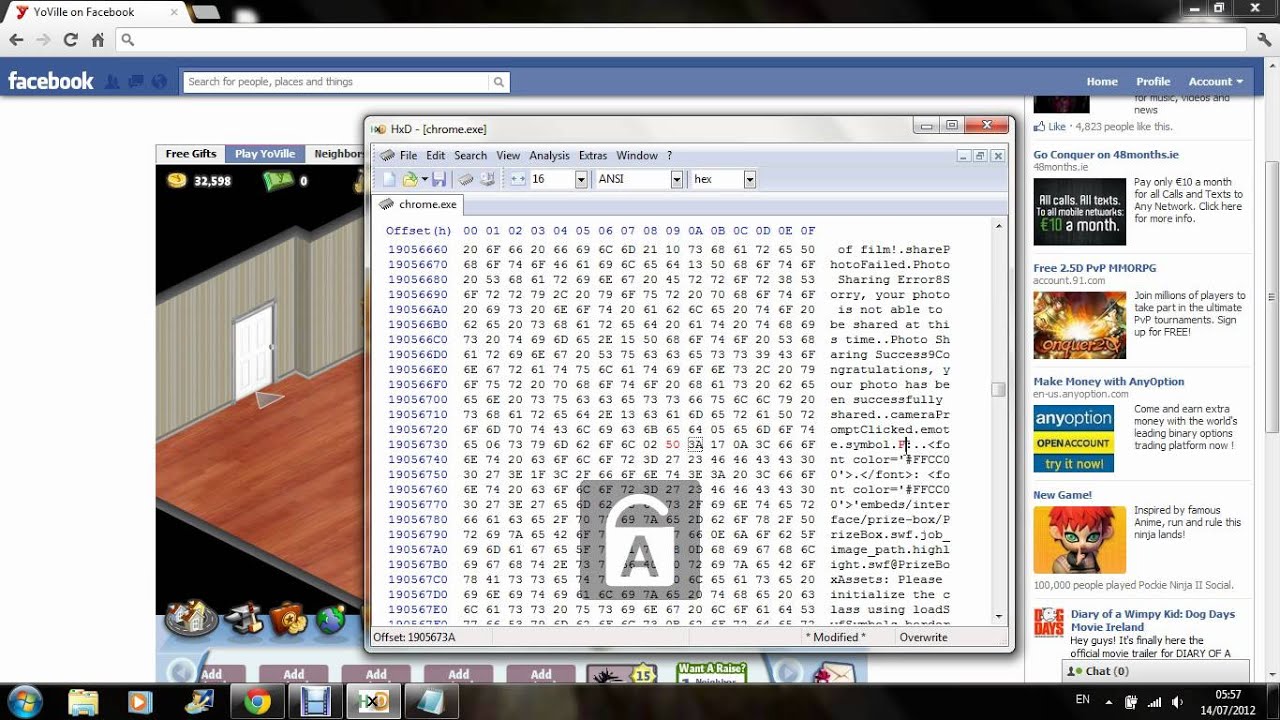
Task: Click the YoVille briefcase inventory icon
Action: (288, 619)
